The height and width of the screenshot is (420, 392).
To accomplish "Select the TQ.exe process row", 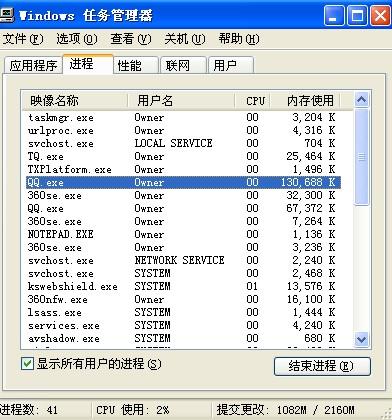I will [x=183, y=156].
